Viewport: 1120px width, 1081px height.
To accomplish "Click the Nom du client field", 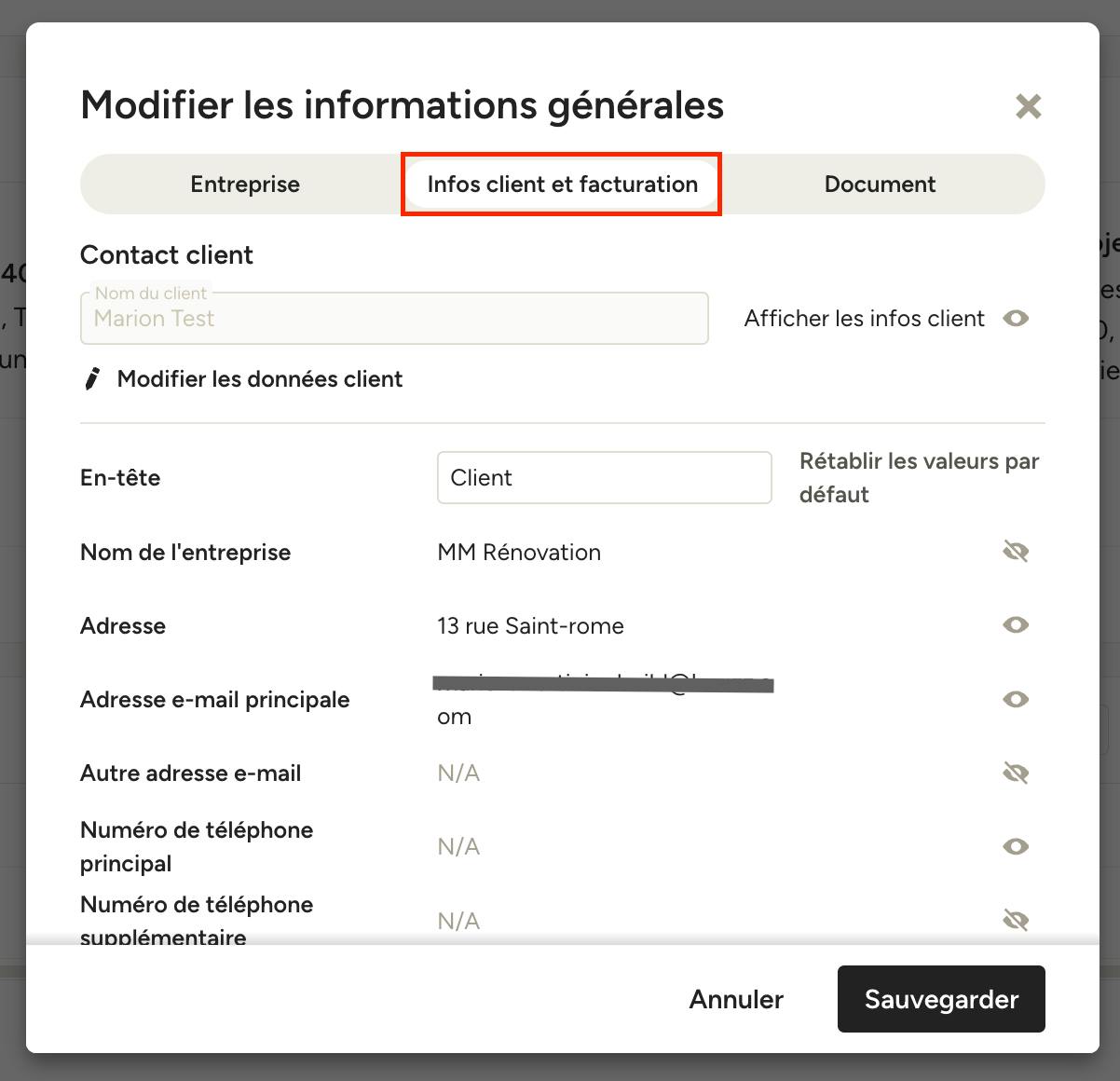I will tap(394, 319).
